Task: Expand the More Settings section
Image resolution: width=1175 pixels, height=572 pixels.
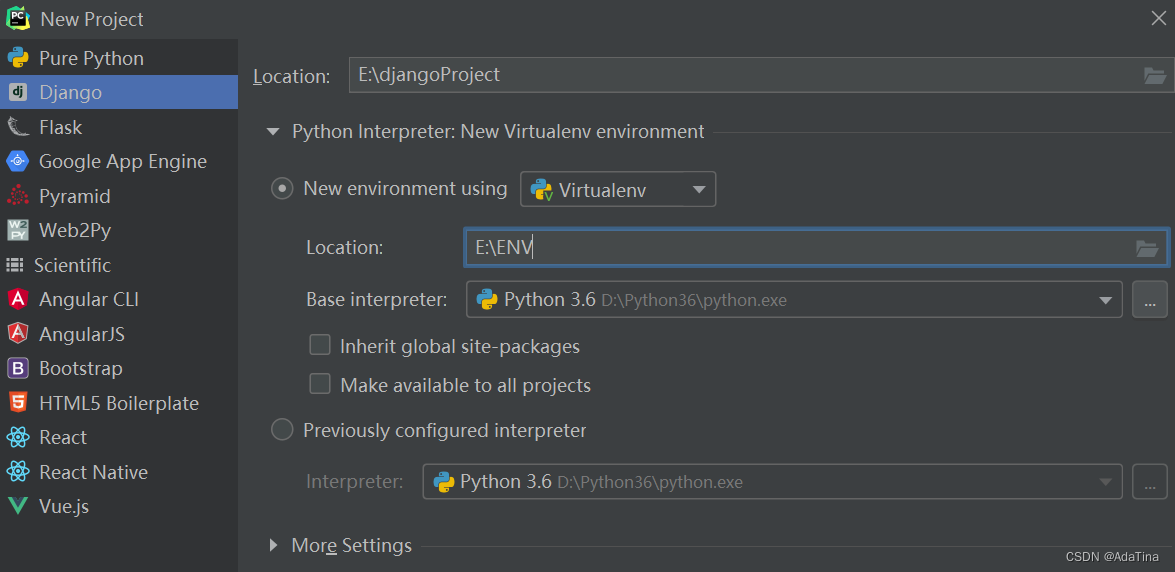Action: [x=274, y=545]
